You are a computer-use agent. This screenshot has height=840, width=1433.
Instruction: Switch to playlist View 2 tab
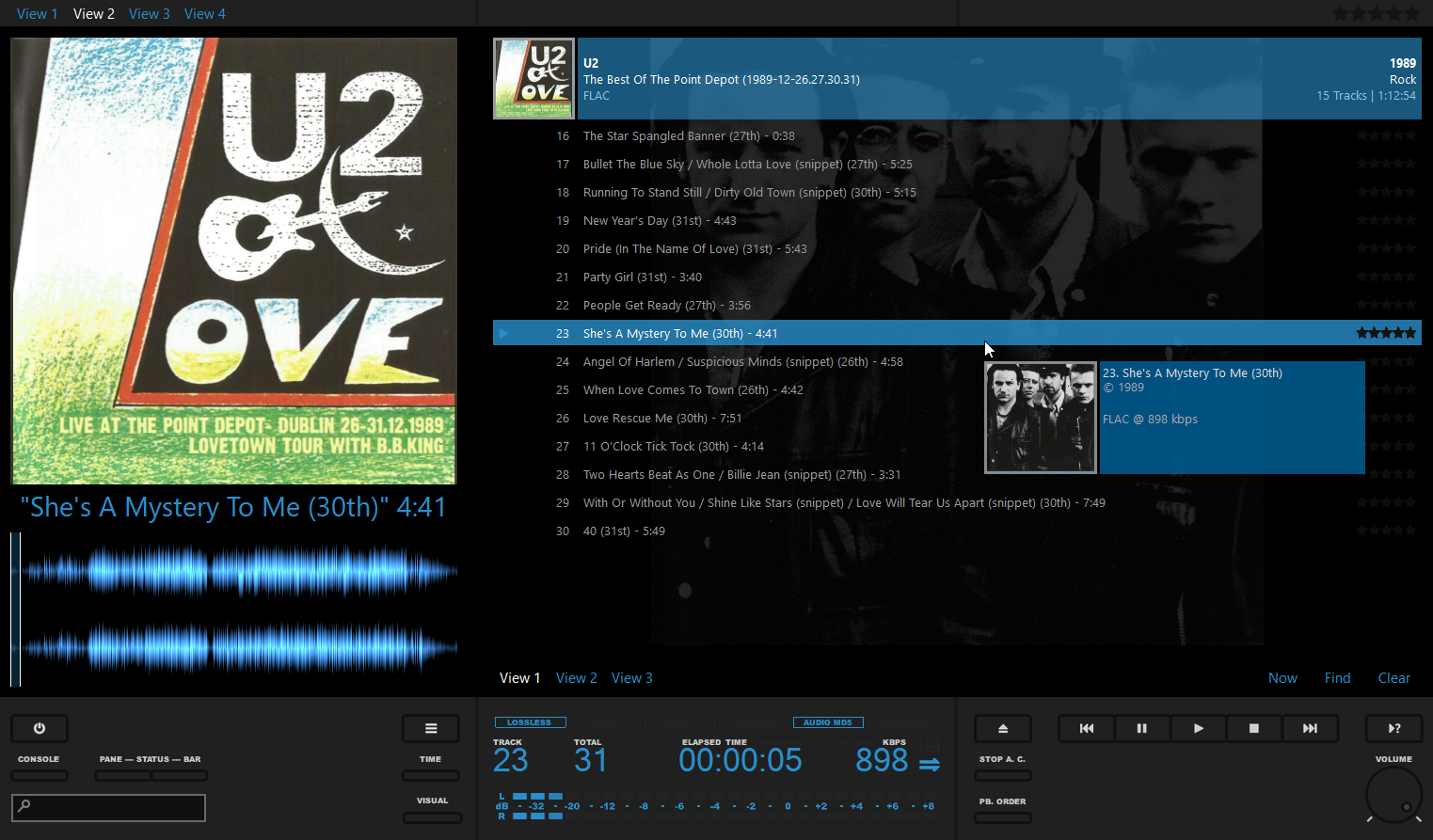(x=577, y=677)
